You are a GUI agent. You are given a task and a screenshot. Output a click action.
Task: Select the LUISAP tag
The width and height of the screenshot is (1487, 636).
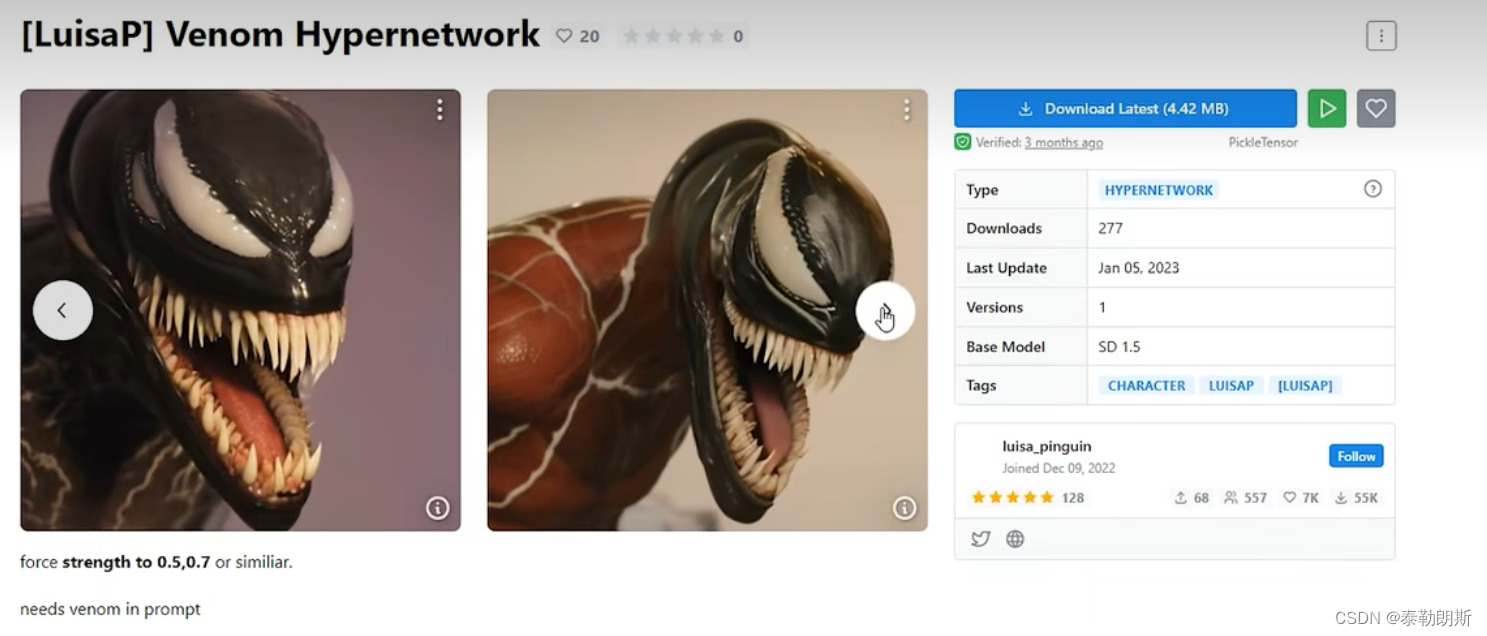[x=1231, y=386]
